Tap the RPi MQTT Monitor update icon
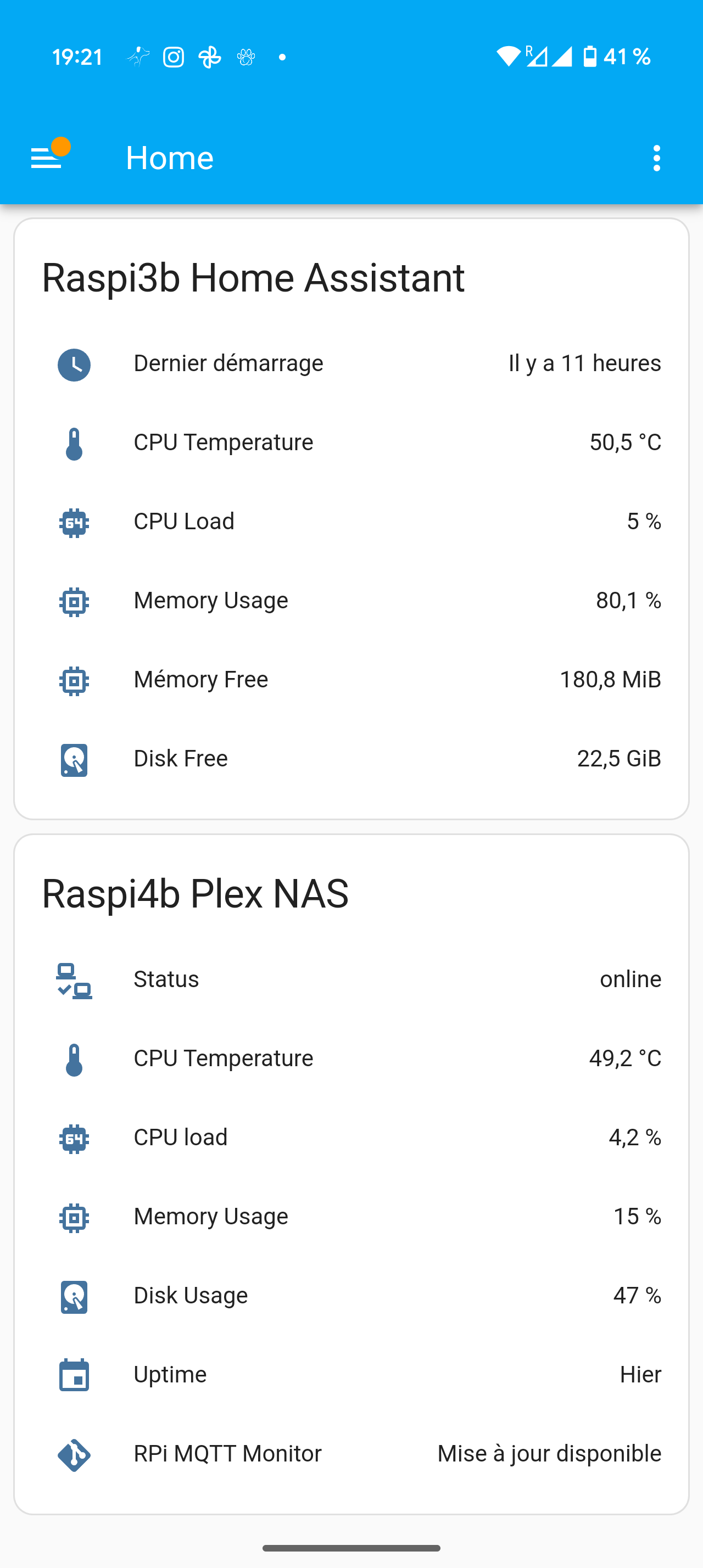The image size is (703, 1568). 74,1455
